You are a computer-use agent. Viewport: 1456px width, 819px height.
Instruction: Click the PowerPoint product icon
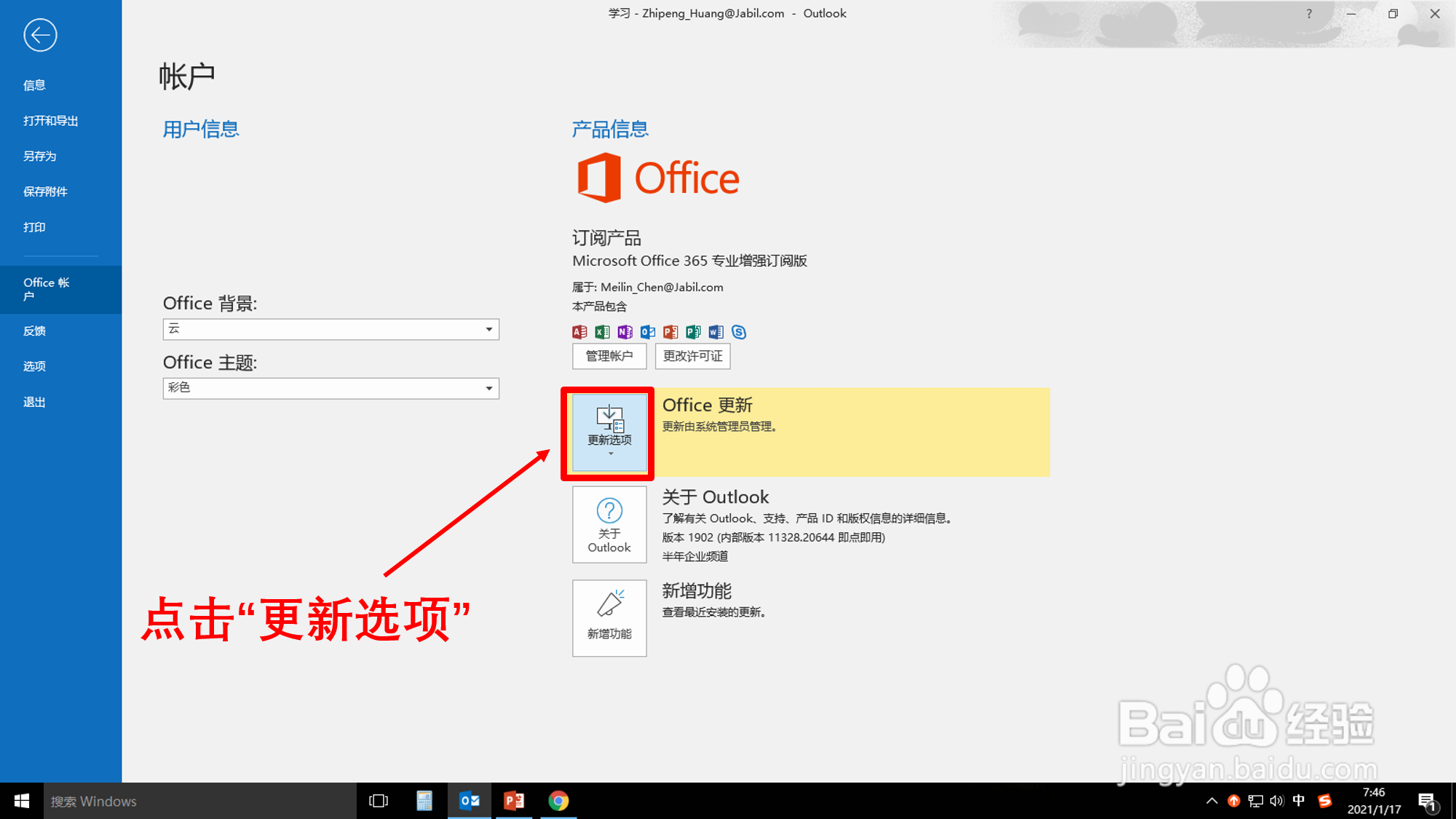(670, 332)
